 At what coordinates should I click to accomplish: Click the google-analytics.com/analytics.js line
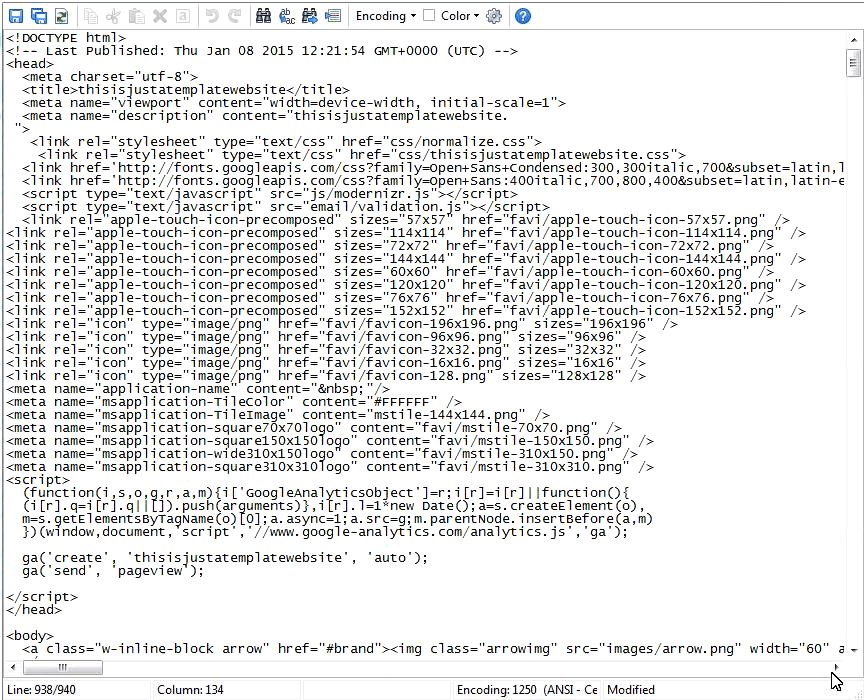(x=325, y=532)
